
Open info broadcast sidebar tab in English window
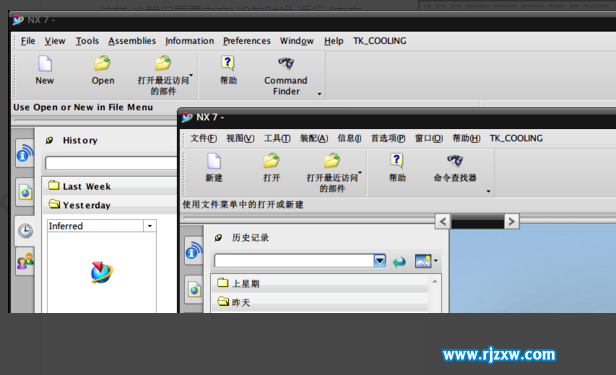coord(25,153)
